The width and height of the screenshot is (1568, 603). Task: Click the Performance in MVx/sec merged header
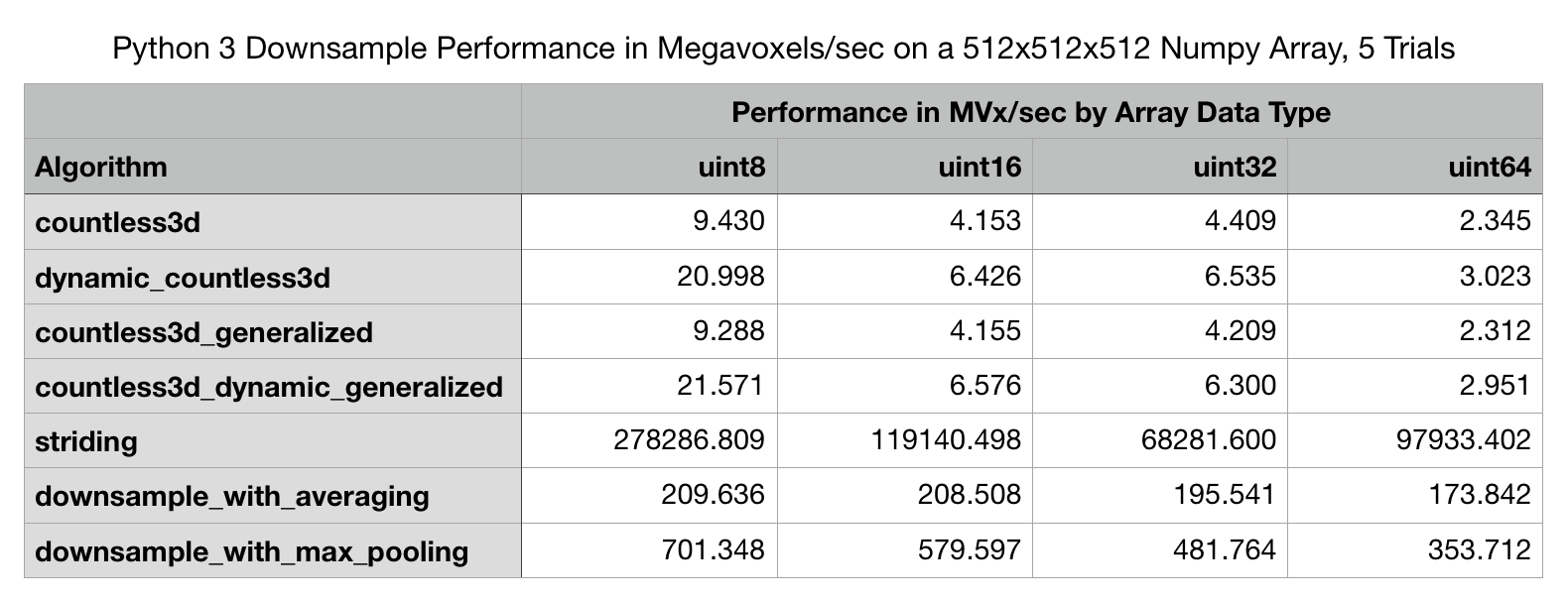coord(1030,112)
